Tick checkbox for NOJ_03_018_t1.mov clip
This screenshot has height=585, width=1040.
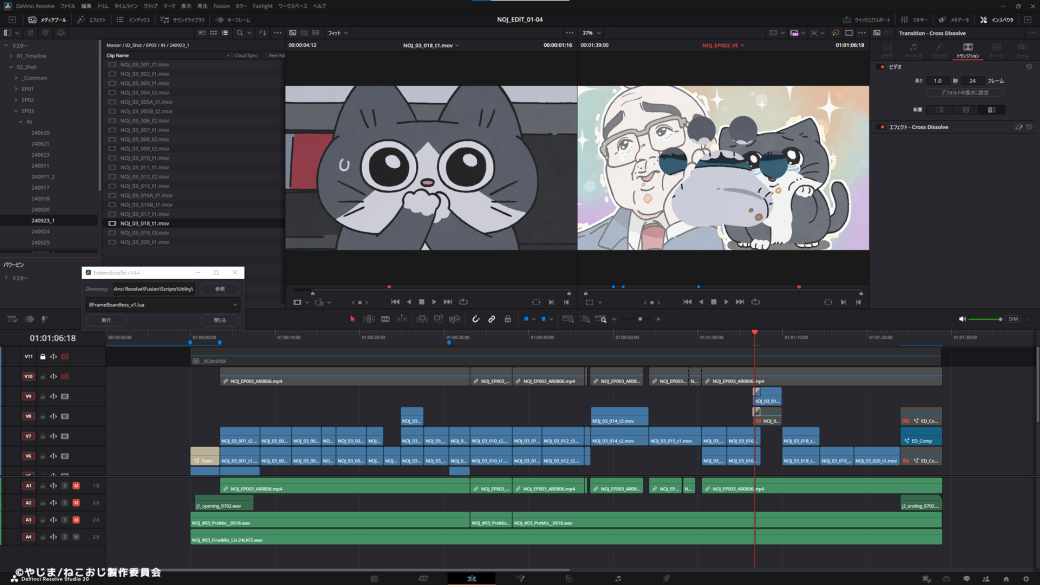tap(112, 224)
